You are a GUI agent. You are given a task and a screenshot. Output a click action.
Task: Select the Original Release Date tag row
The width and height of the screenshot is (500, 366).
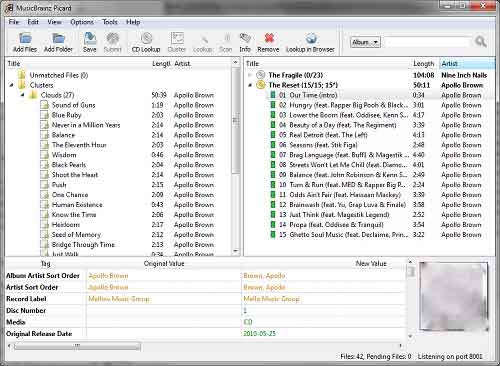pyautogui.click(x=205, y=334)
